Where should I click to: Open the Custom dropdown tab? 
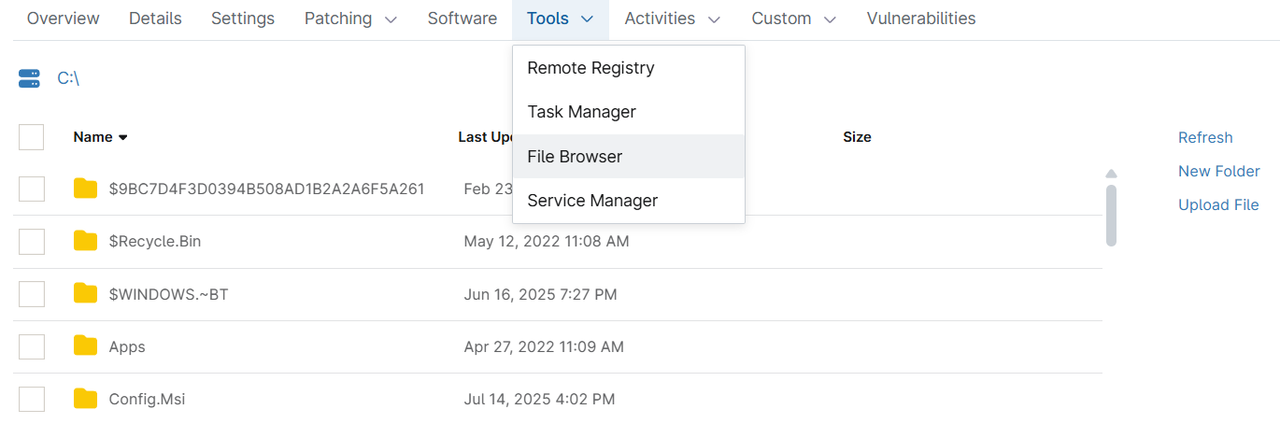[795, 18]
